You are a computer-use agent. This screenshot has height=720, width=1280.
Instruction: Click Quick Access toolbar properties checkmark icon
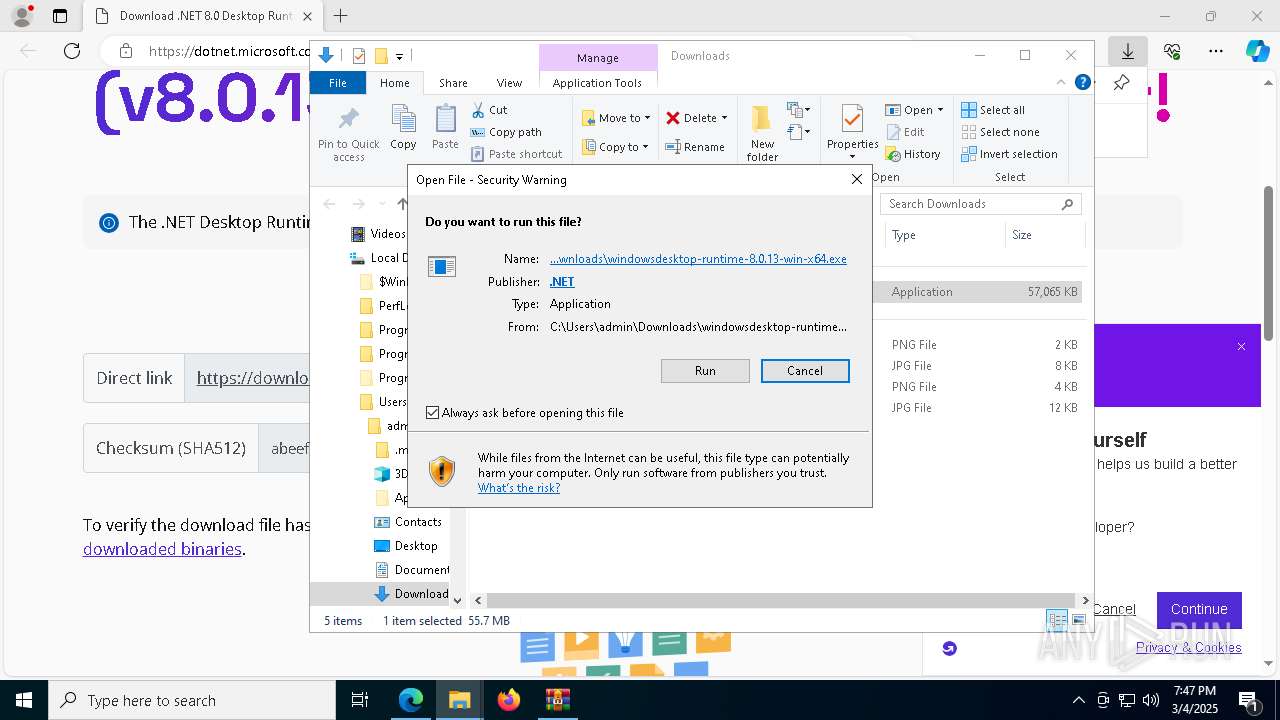(359, 56)
